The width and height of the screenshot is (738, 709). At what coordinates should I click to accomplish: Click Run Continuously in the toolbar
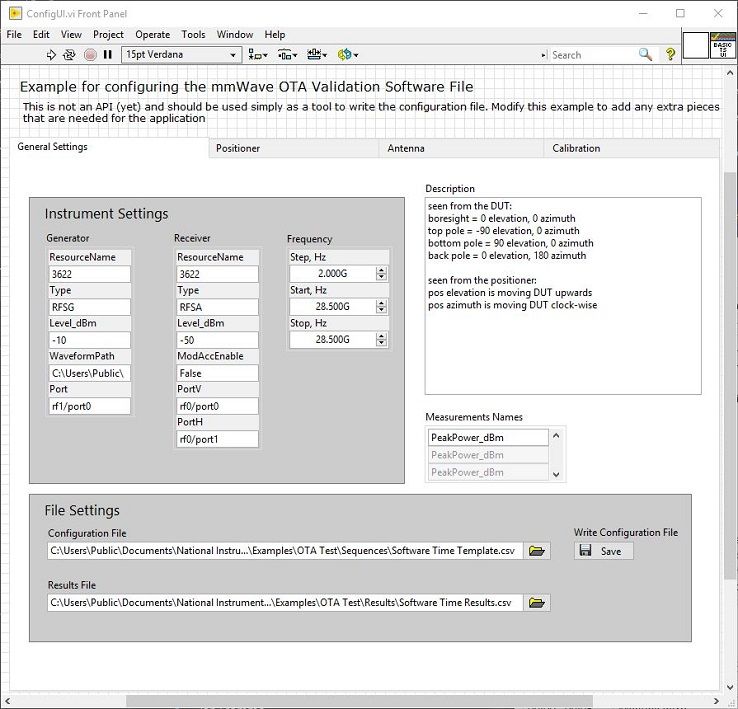[x=69, y=55]
